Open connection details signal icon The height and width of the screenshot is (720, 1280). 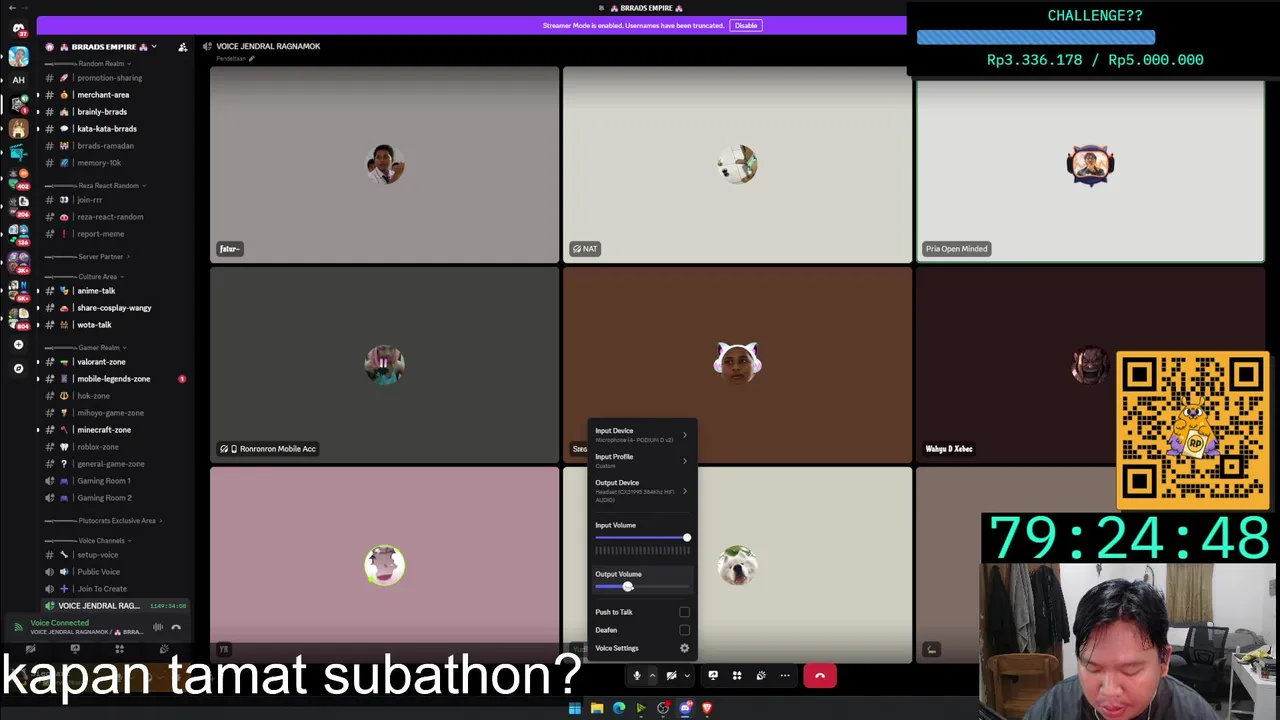(x=17, y=627)
